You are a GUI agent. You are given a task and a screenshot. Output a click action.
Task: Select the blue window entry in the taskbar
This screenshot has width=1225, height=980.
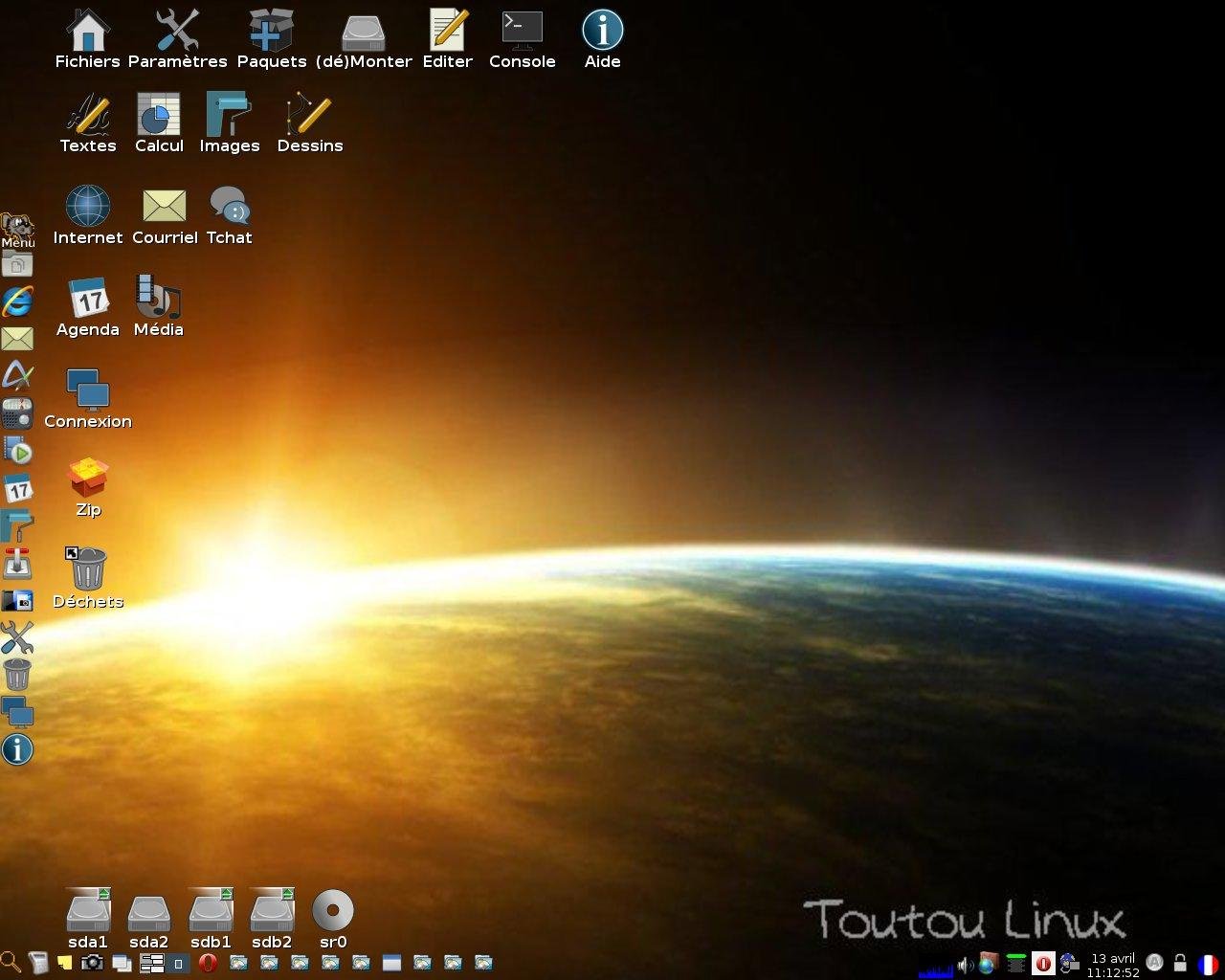(x=391, y=963)
